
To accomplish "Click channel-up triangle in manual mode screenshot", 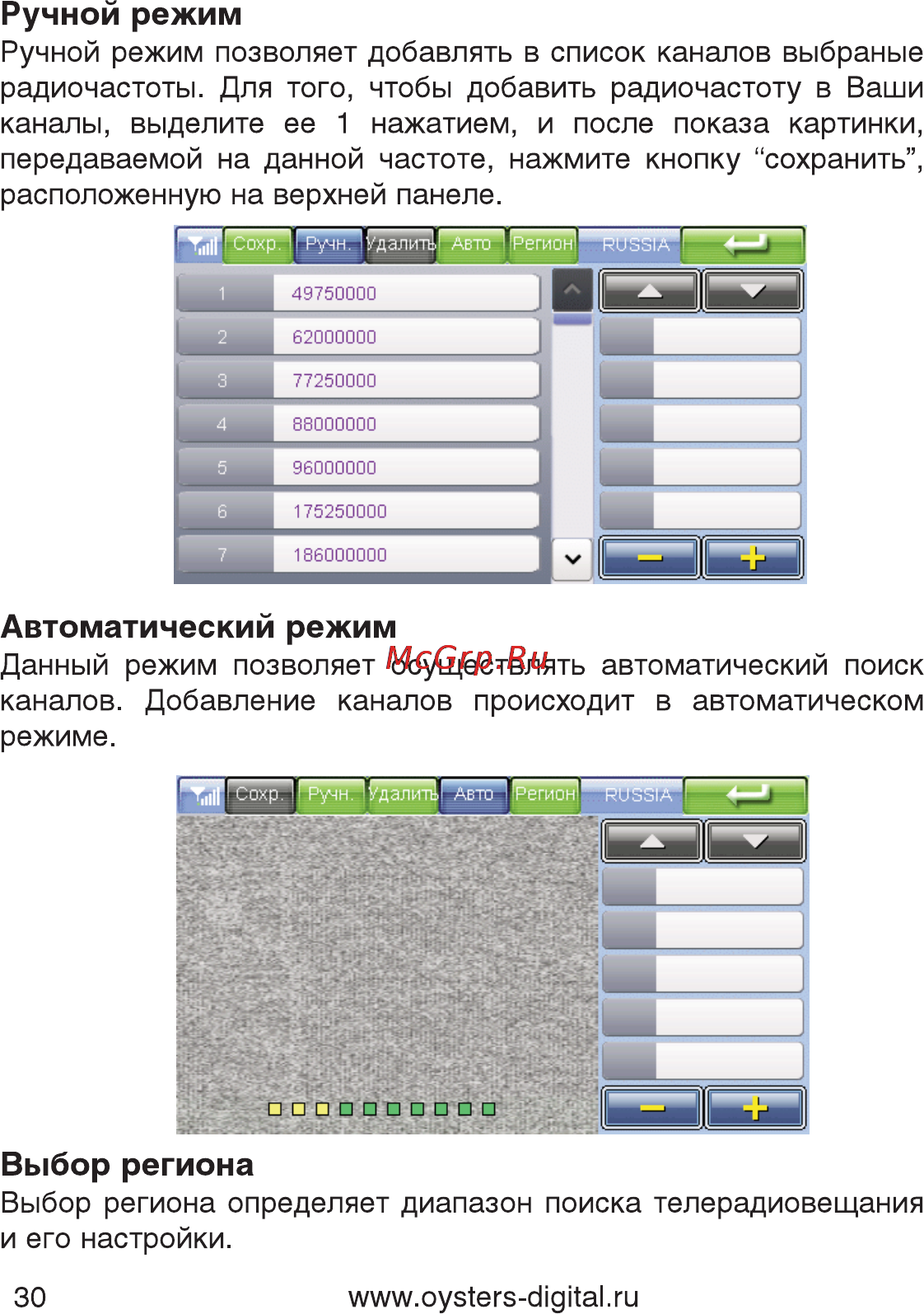I will point(650,291).
